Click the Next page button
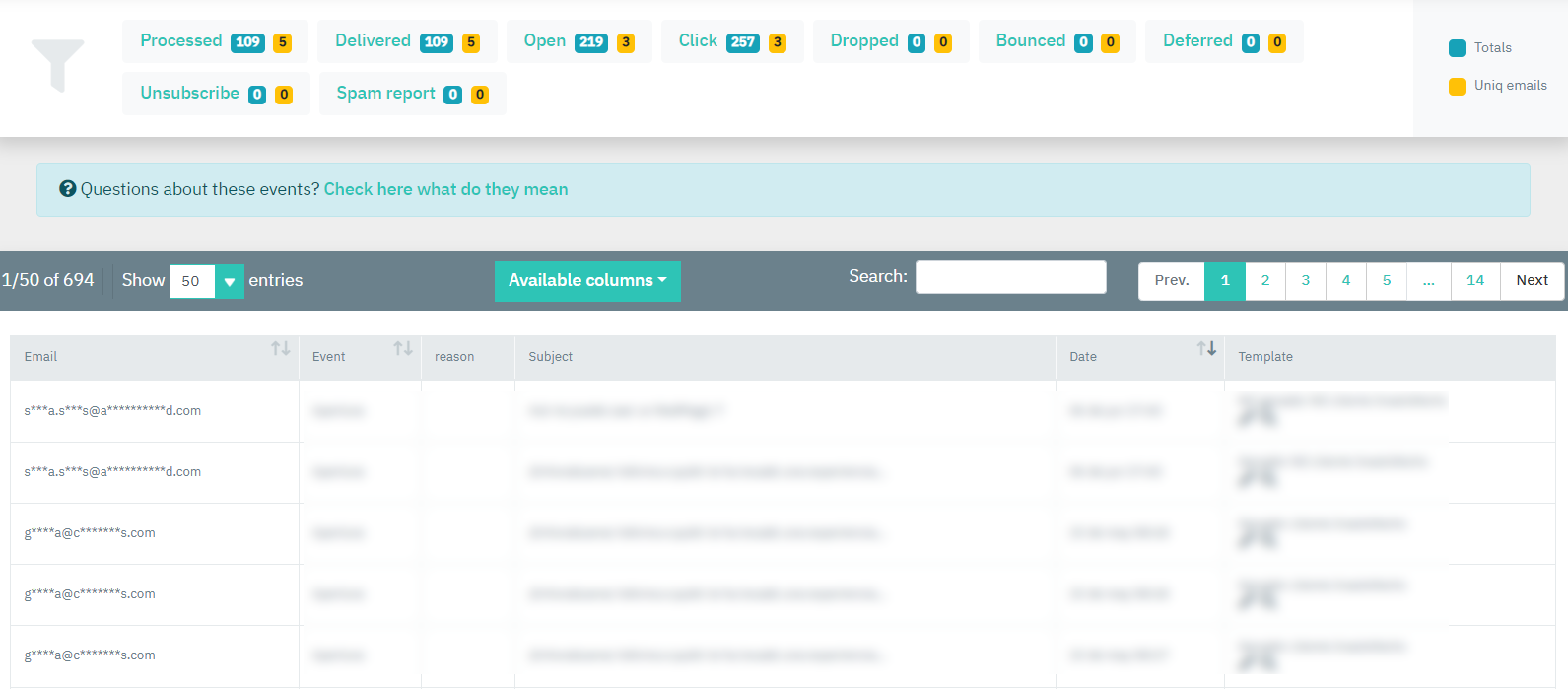This screenshot has height=689, width=1568. click(x=1532, y=281)
